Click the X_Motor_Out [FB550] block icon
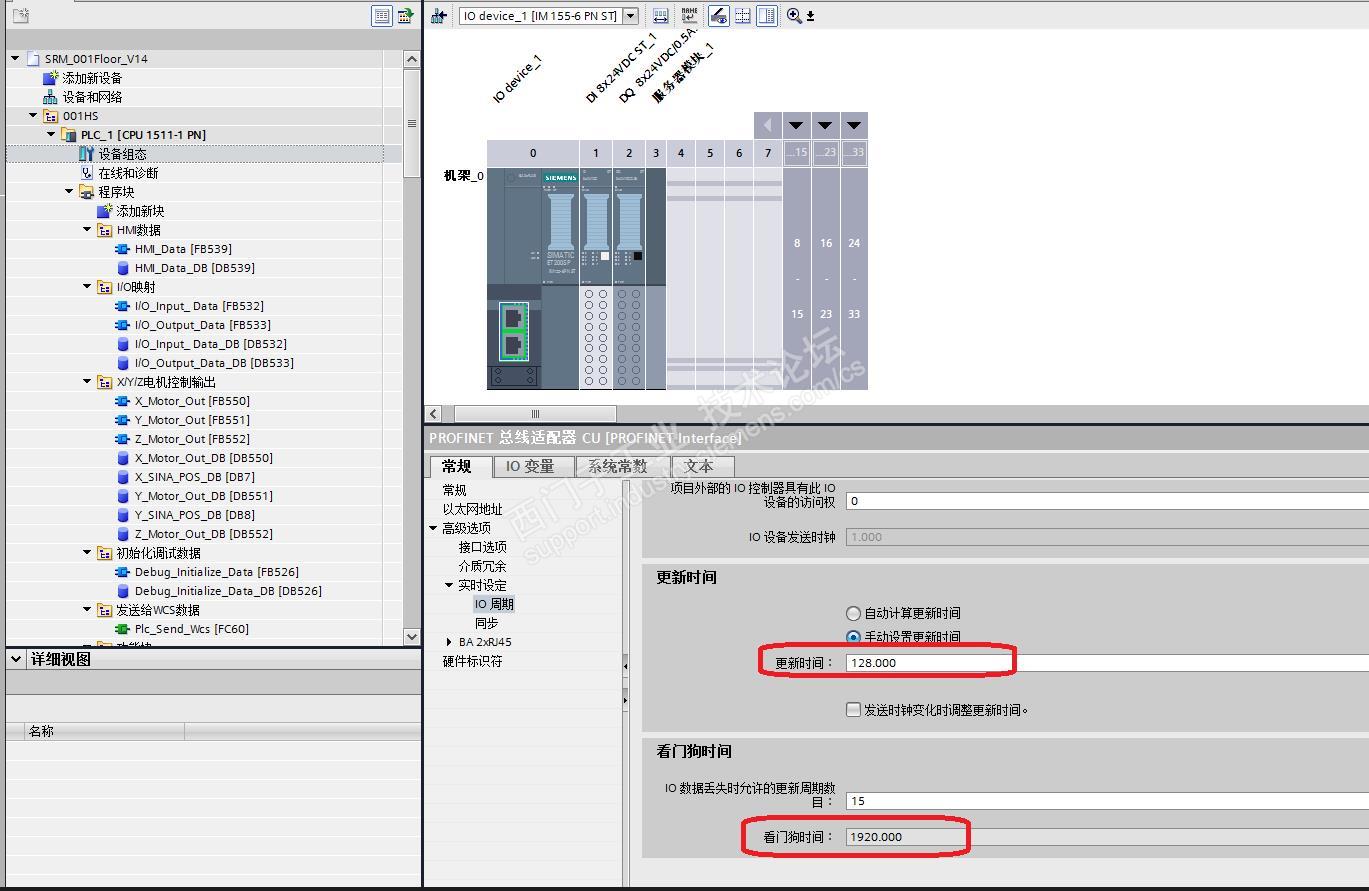This screenshot has width=1369, height=891. [123, 401]
